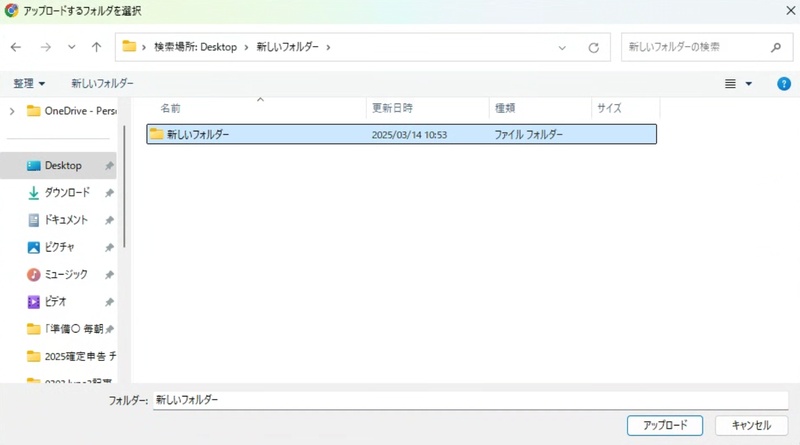Click the folder icon in address bar
This screenshot has width=800, height=445.
point(129,46)
